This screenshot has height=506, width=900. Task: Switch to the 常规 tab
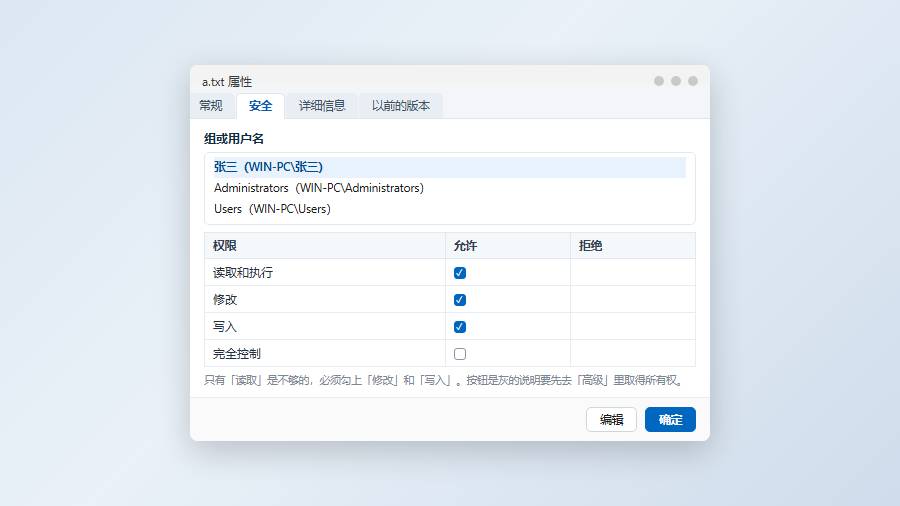pyautogui.click(x=211, y=106)
